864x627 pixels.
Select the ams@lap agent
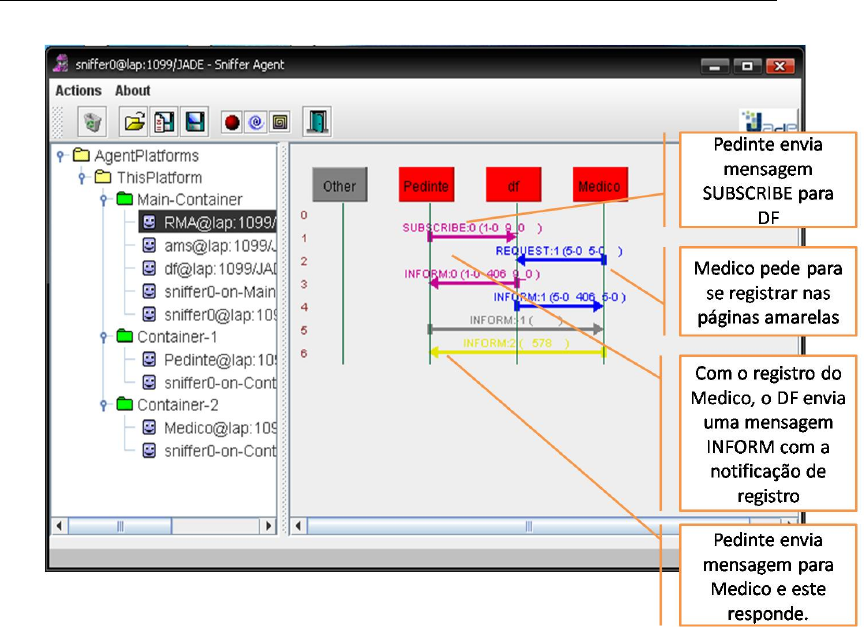[x=209, y=246]
